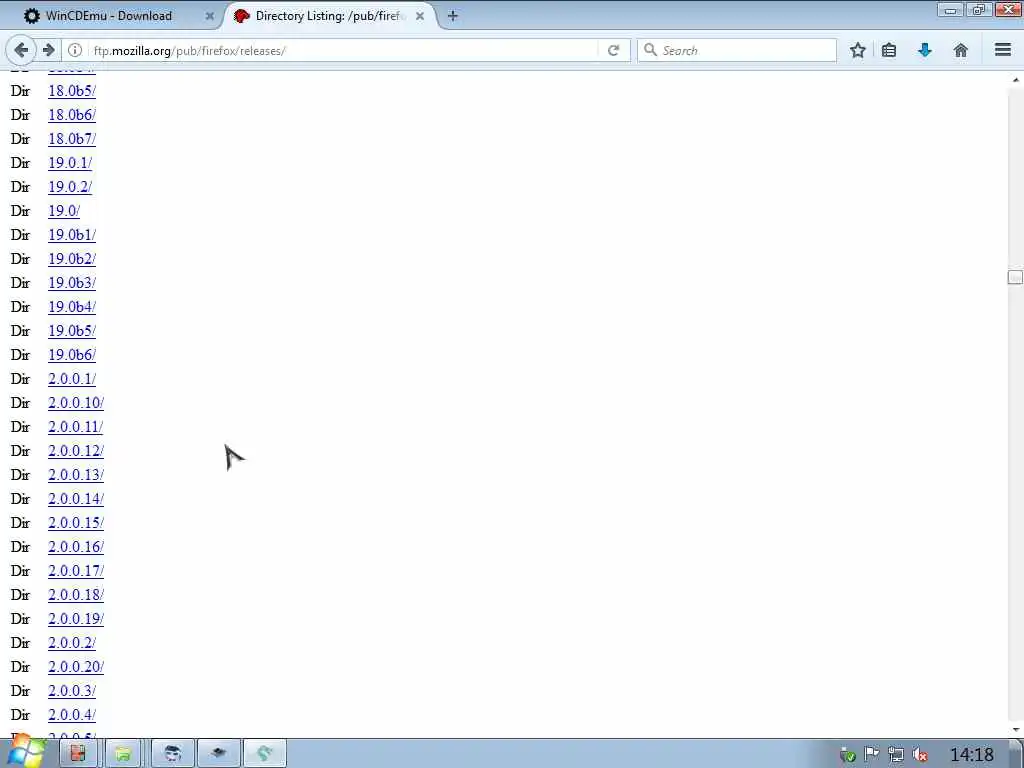Close the Directory Listing tab
This screenshot has height=768, width=1024.
tap(420, 16)
